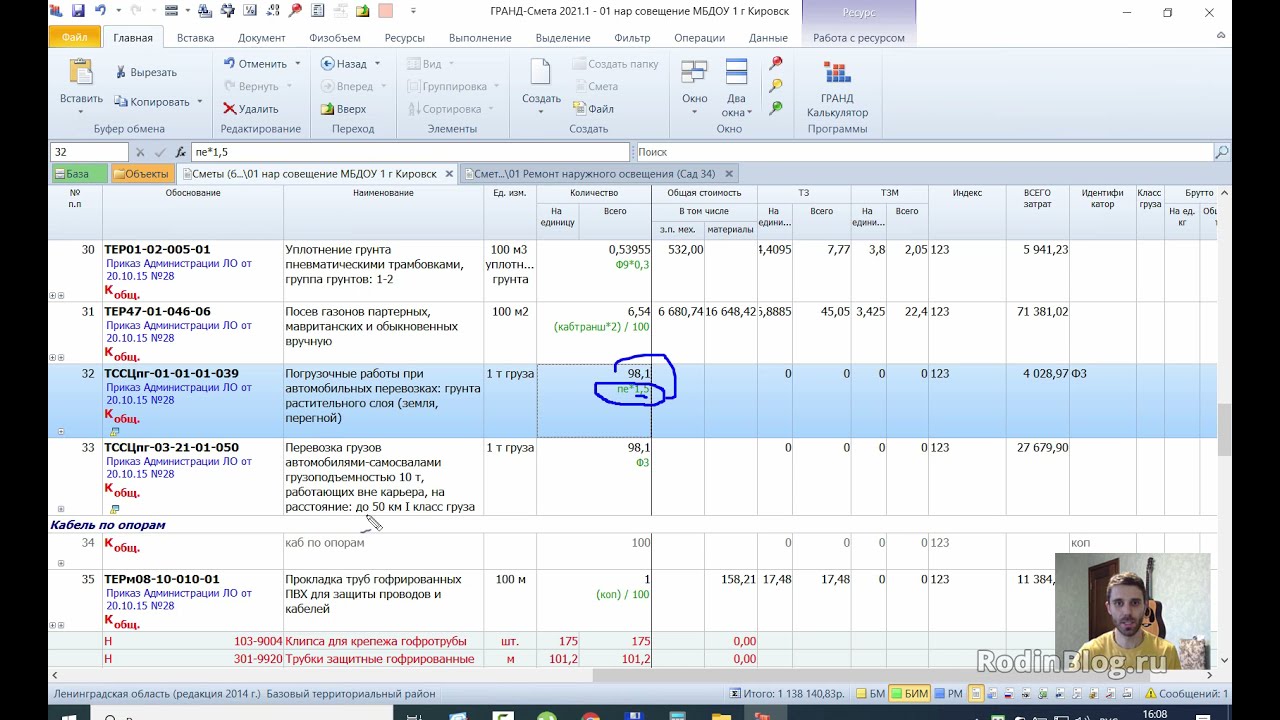Click the Save floppy icon in quick access toolbar
1280x720 pixels.
78,11
